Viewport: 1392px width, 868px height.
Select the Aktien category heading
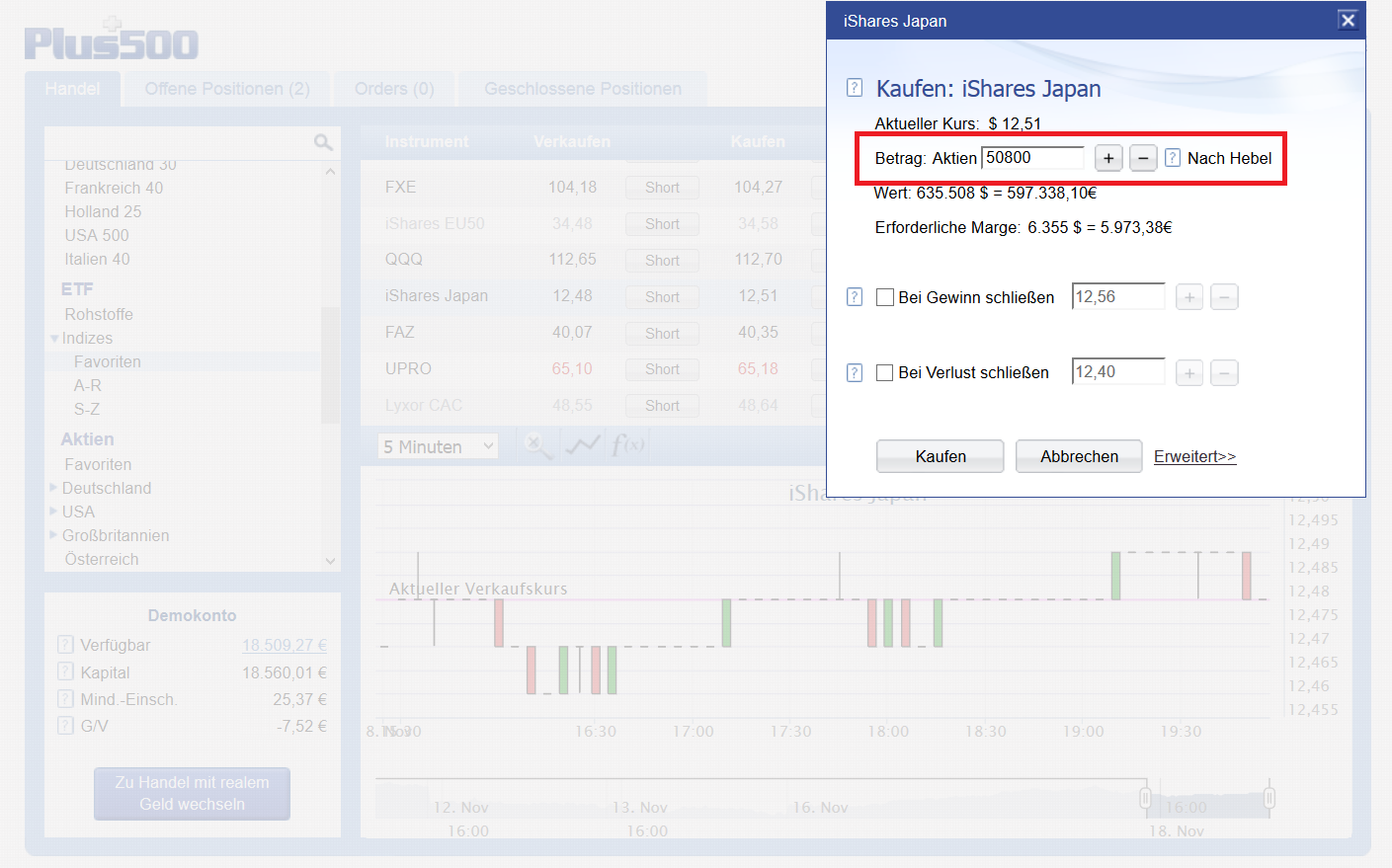(x=88, y=439)
